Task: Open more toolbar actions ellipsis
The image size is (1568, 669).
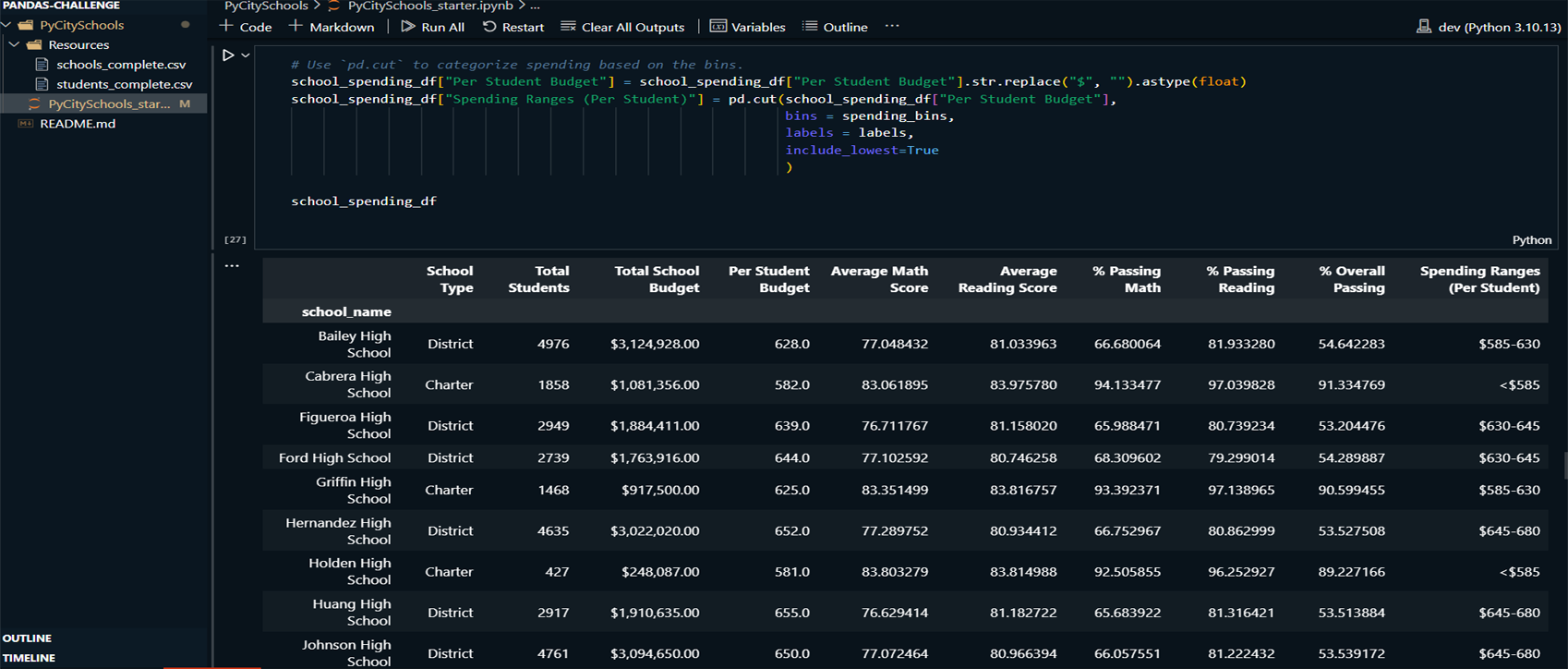Action: pyautogui.click(x=892, y=26)
